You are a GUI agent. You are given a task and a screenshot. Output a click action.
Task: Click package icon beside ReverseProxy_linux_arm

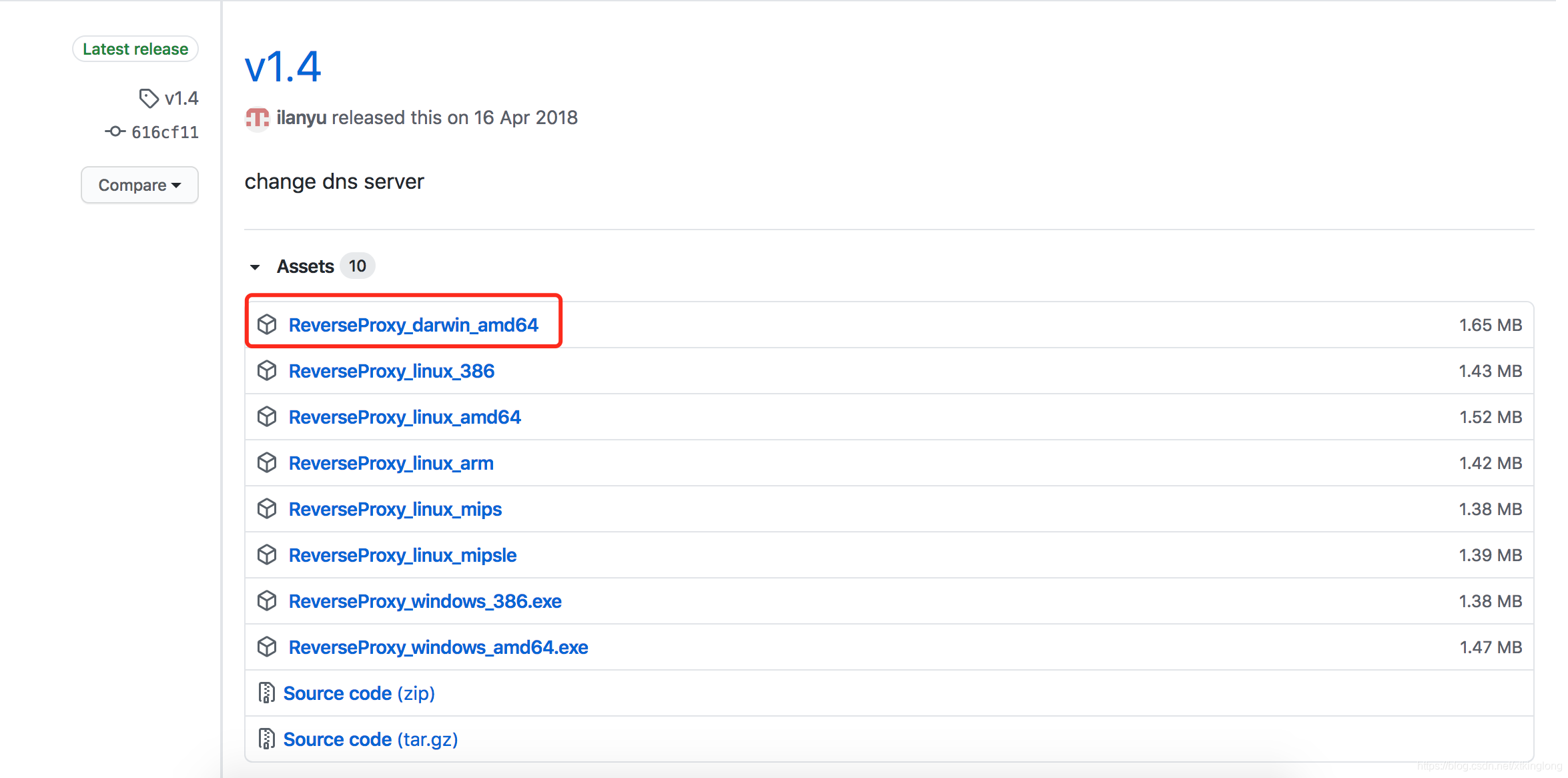[267, 463]
